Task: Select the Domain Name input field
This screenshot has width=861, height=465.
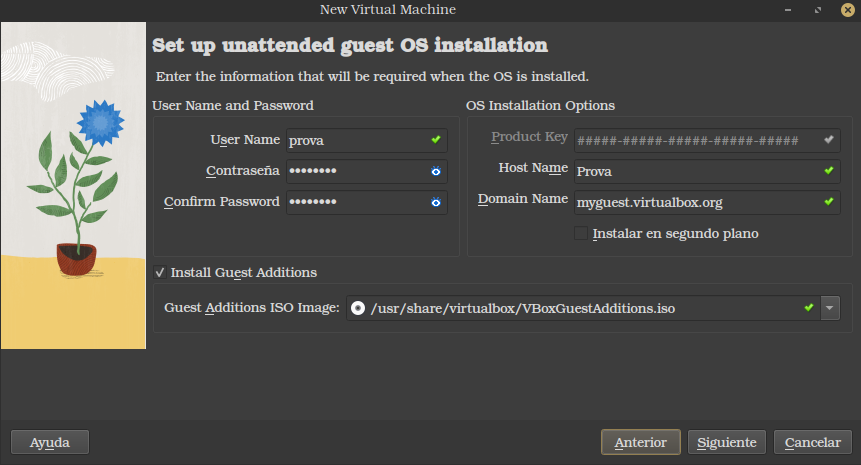Action: click(695, 202)
